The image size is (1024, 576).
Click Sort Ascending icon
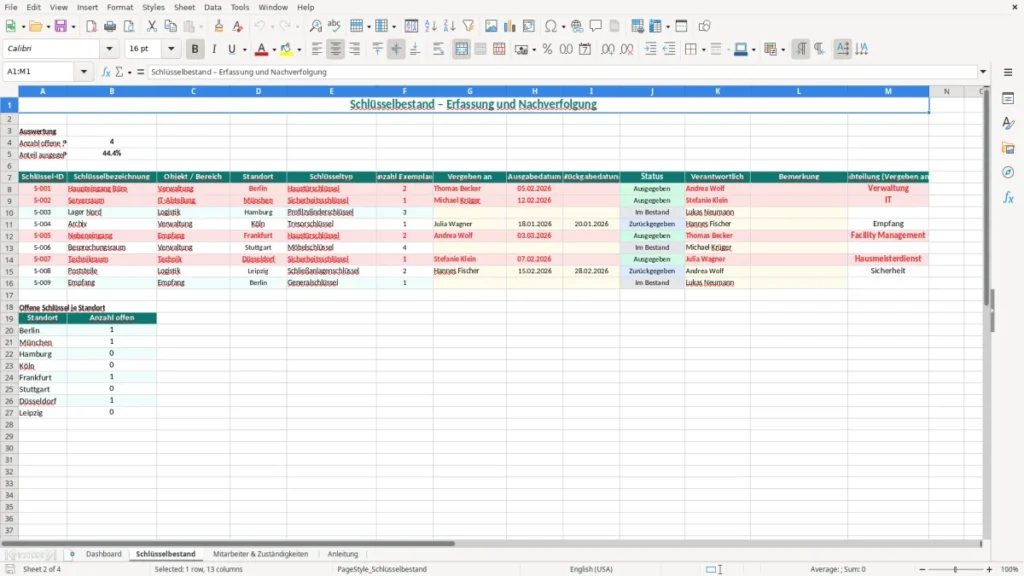click(430, 26)
